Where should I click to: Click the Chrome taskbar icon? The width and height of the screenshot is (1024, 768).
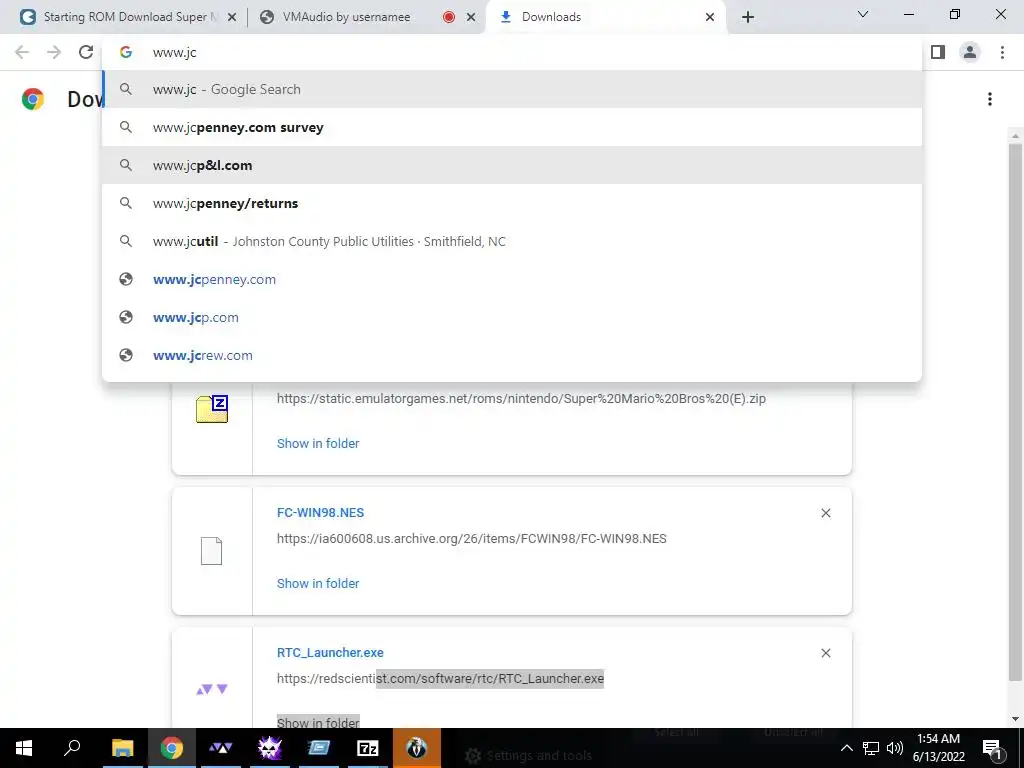[x=171, y=748]
